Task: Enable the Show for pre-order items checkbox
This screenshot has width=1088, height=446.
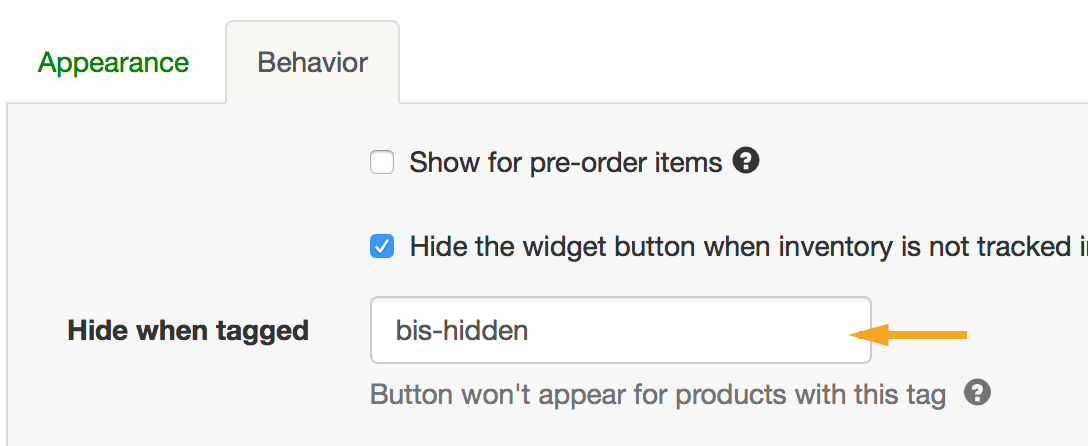Action: 382,162
